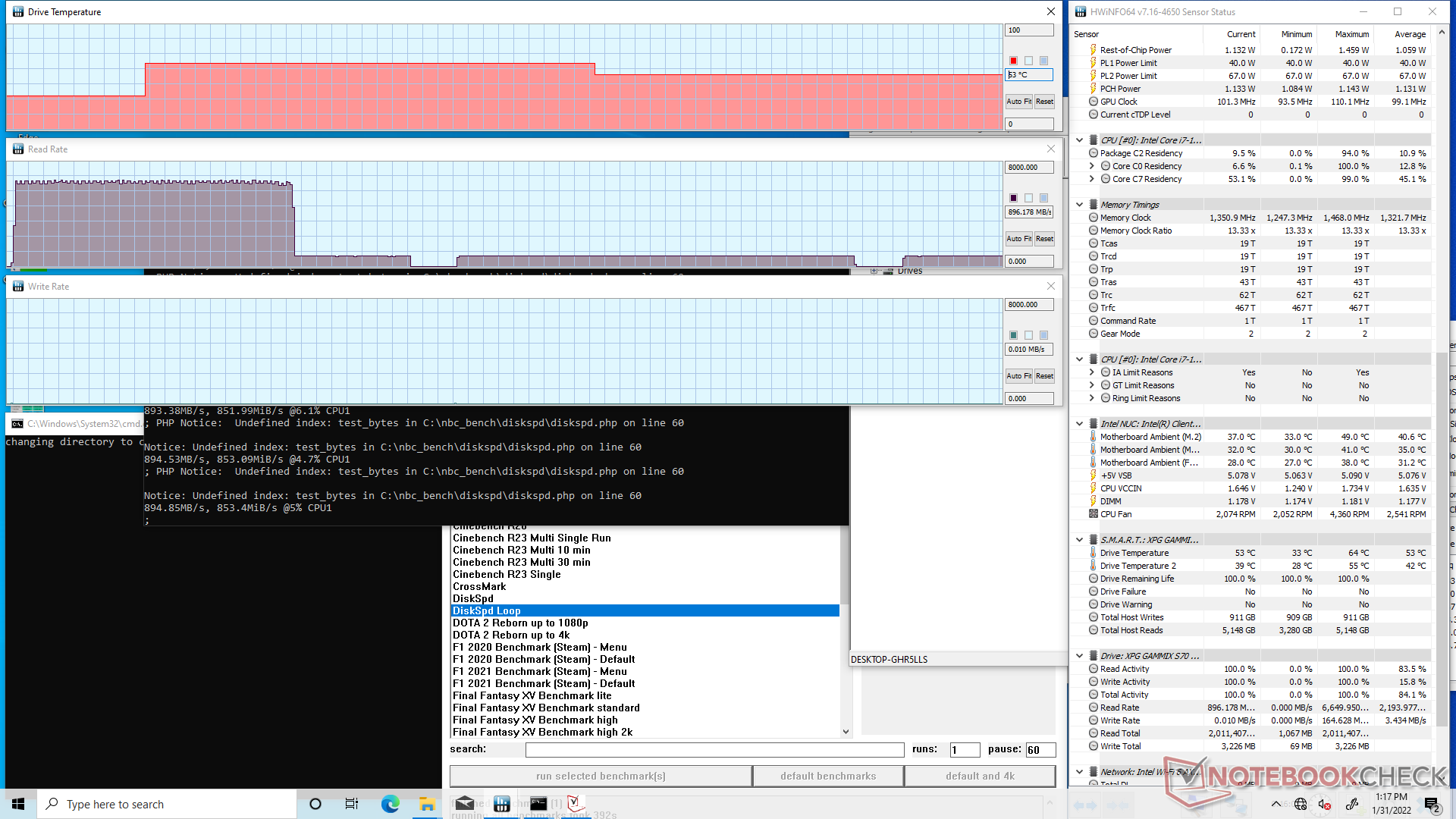This screenshot has width=1456, height=819.
Task: Expand Core C7 Residency row
Action: point(1091,179)
